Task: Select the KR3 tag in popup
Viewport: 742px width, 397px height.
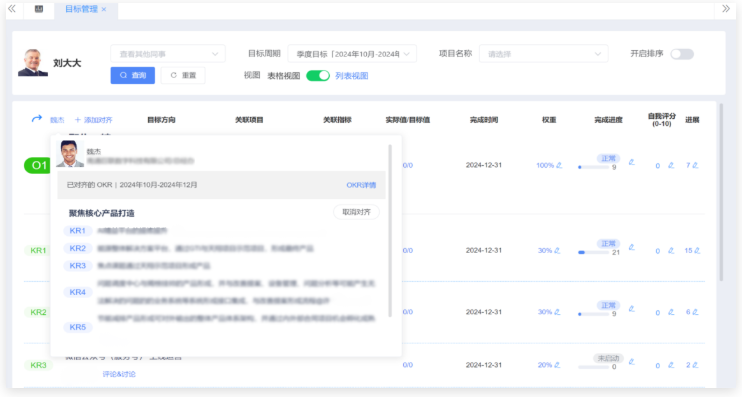Action: click(x=77, y=266)
